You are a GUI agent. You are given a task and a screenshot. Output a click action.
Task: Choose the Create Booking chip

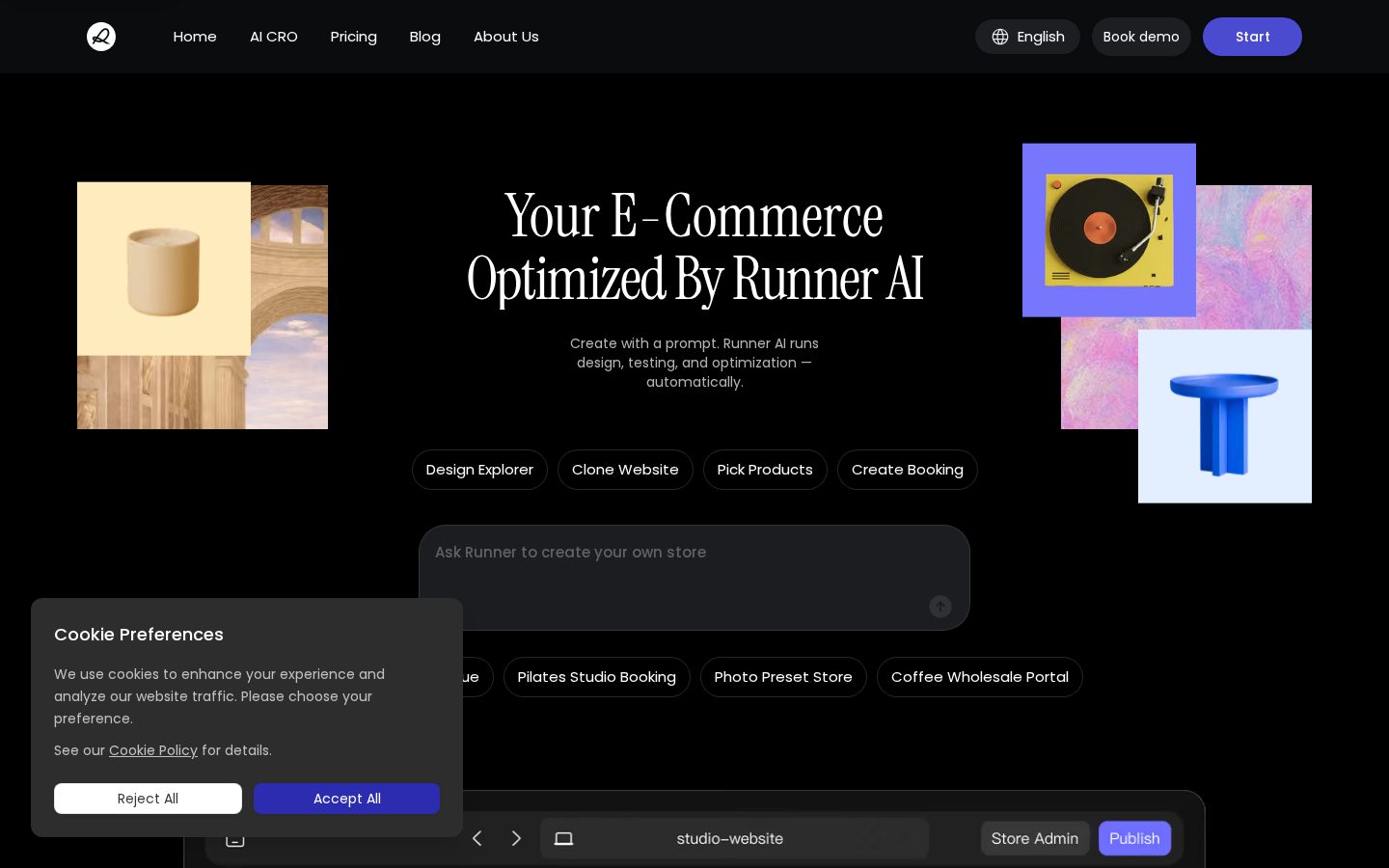[x=908, y=470]
